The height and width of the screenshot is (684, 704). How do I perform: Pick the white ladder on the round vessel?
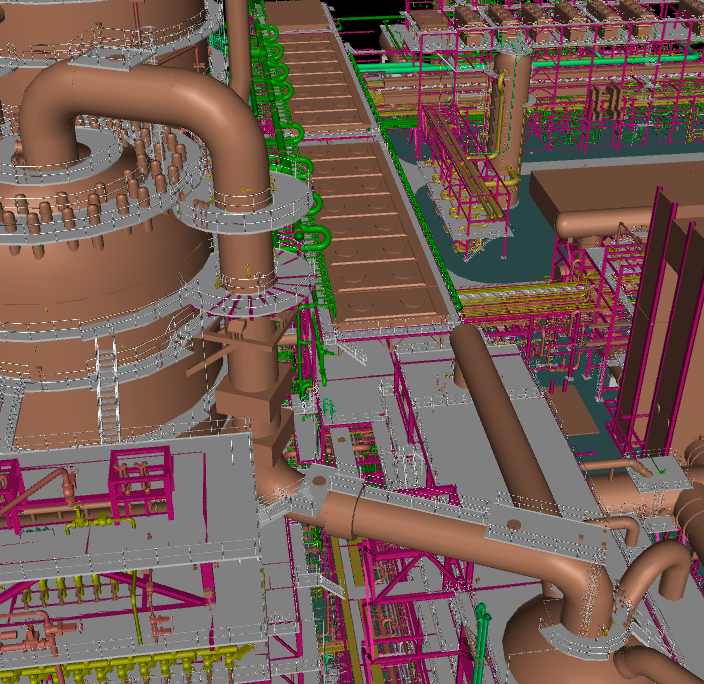108,390
